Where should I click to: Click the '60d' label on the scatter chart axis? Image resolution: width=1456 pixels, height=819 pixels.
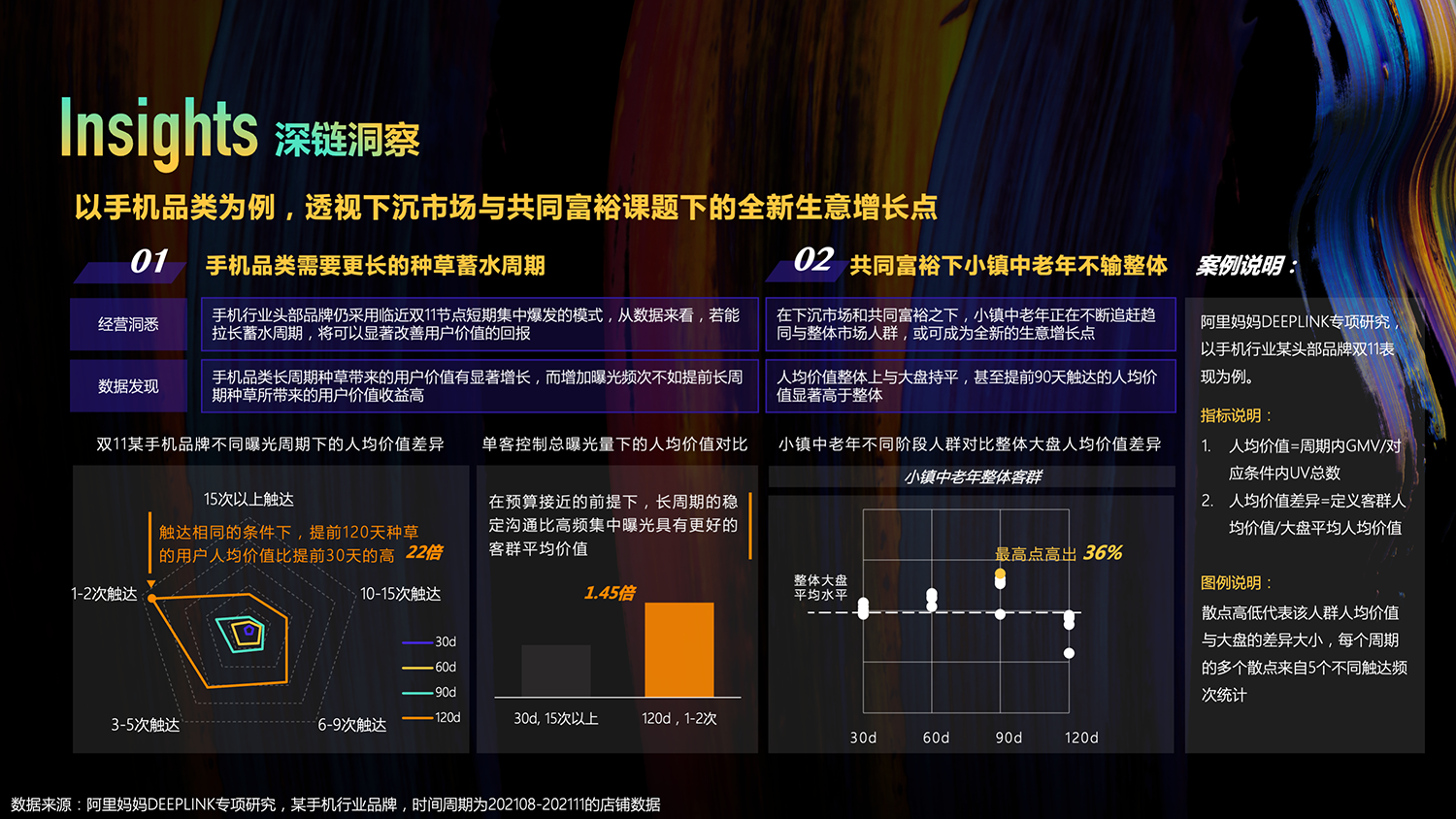[x=936, y=737]
